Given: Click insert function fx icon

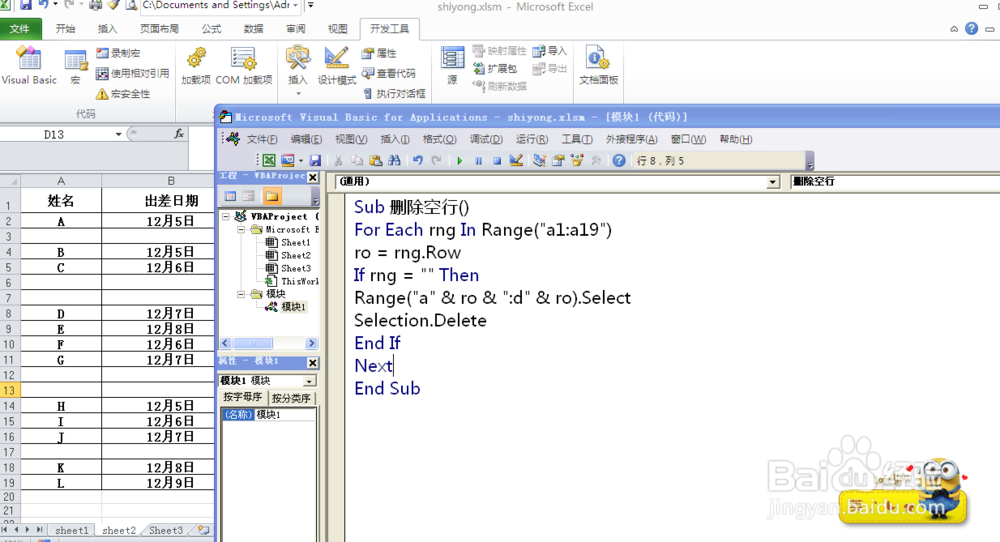Looking at the screenshot, I should click(179, 134).
